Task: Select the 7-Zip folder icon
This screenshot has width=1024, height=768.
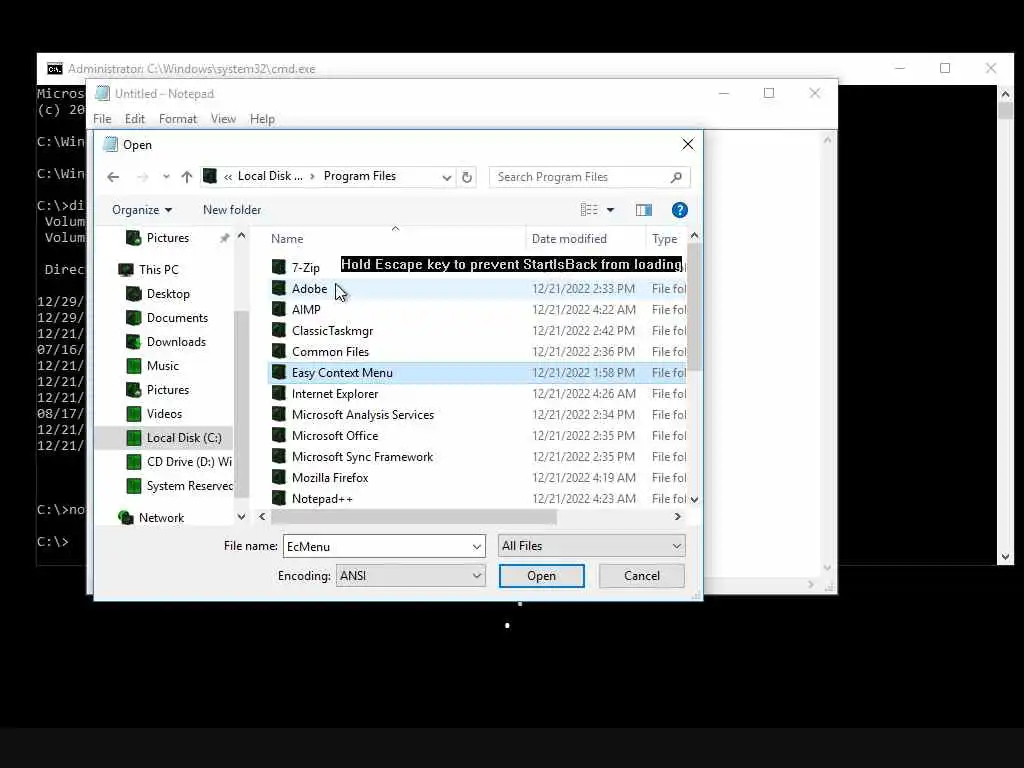Action: (279, 267)
